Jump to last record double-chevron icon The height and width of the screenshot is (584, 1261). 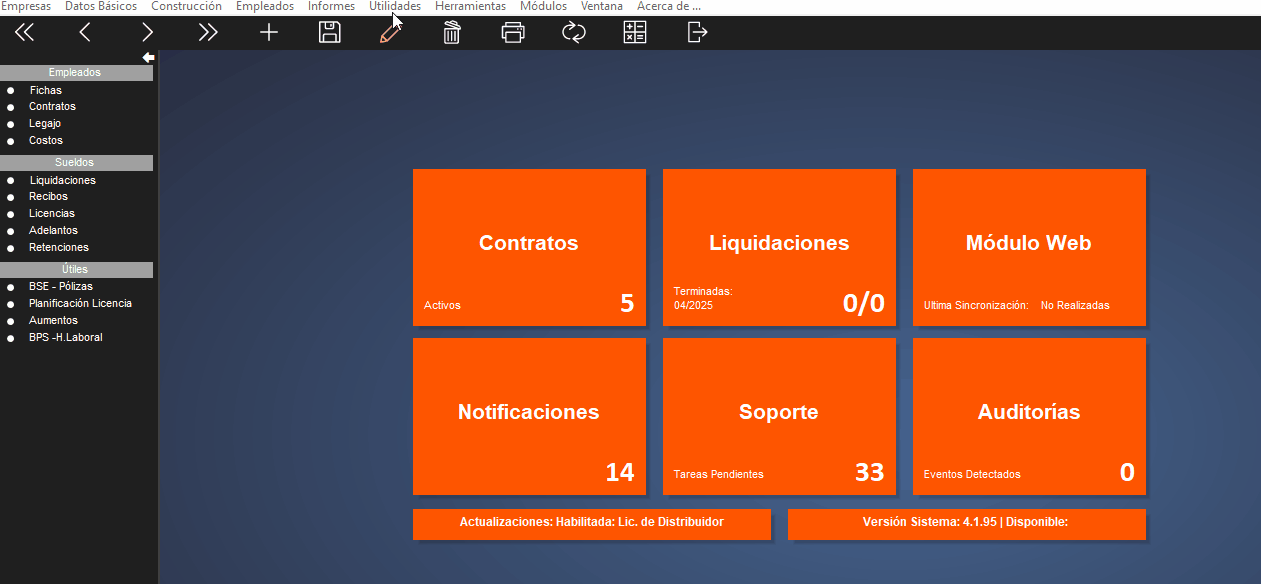click(208, 32)
